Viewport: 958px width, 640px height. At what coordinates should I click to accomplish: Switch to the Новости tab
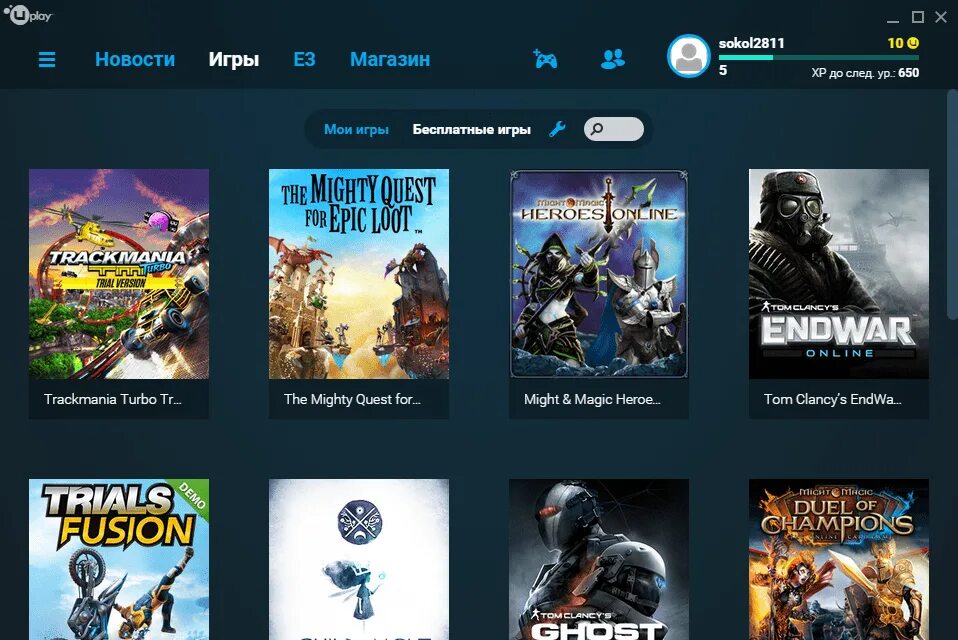click(135, 59)
